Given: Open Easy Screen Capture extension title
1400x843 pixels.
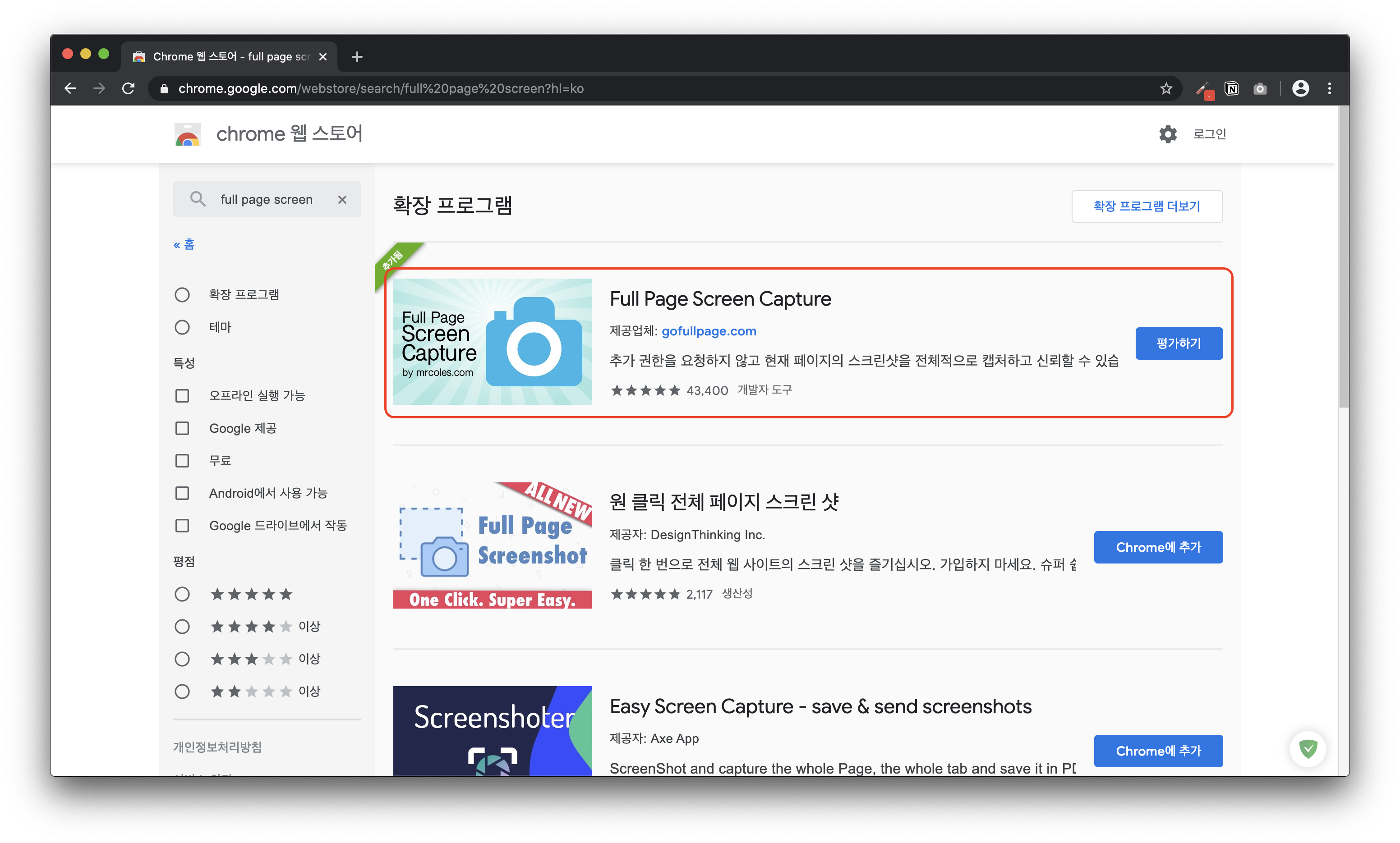Looking at the screenshot, I should pos(820,706).
